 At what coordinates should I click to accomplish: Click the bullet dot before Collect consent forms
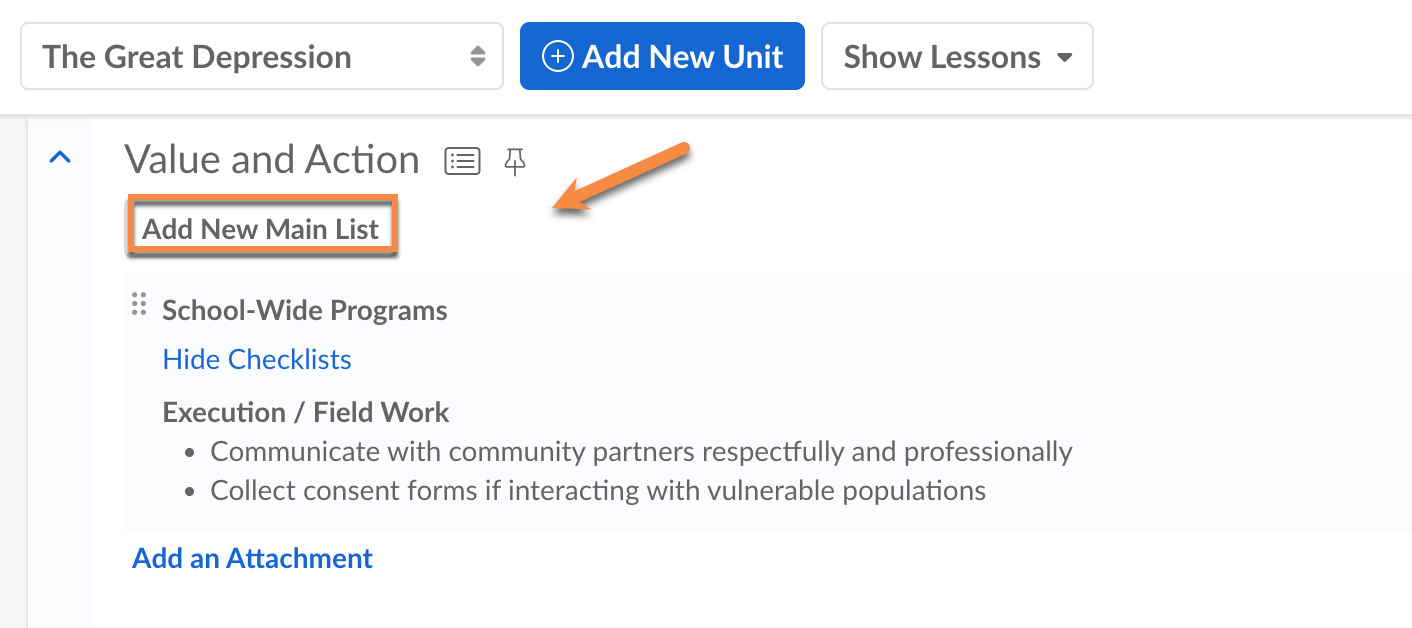(190, 492)
